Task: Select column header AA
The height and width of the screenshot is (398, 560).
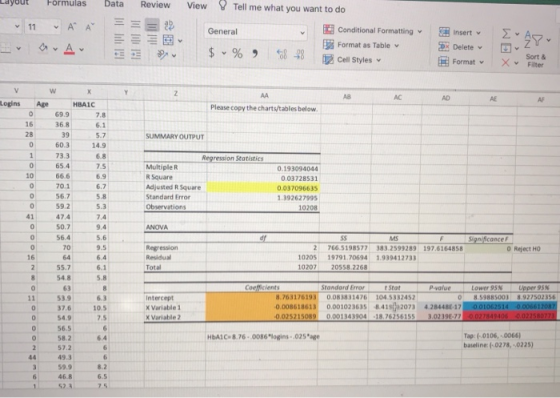Action: [x=264, y=95]
